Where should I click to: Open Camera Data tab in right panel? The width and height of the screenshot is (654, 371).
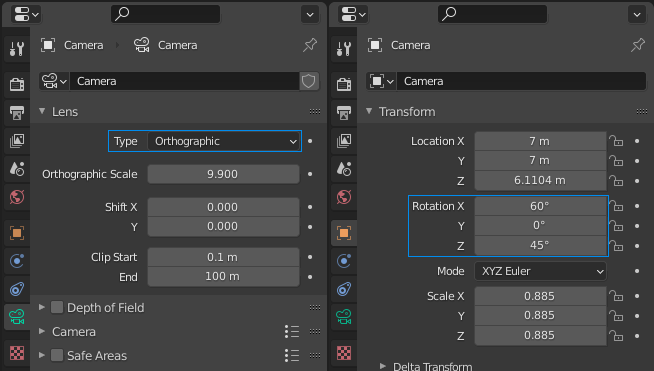tap(344, 317)
